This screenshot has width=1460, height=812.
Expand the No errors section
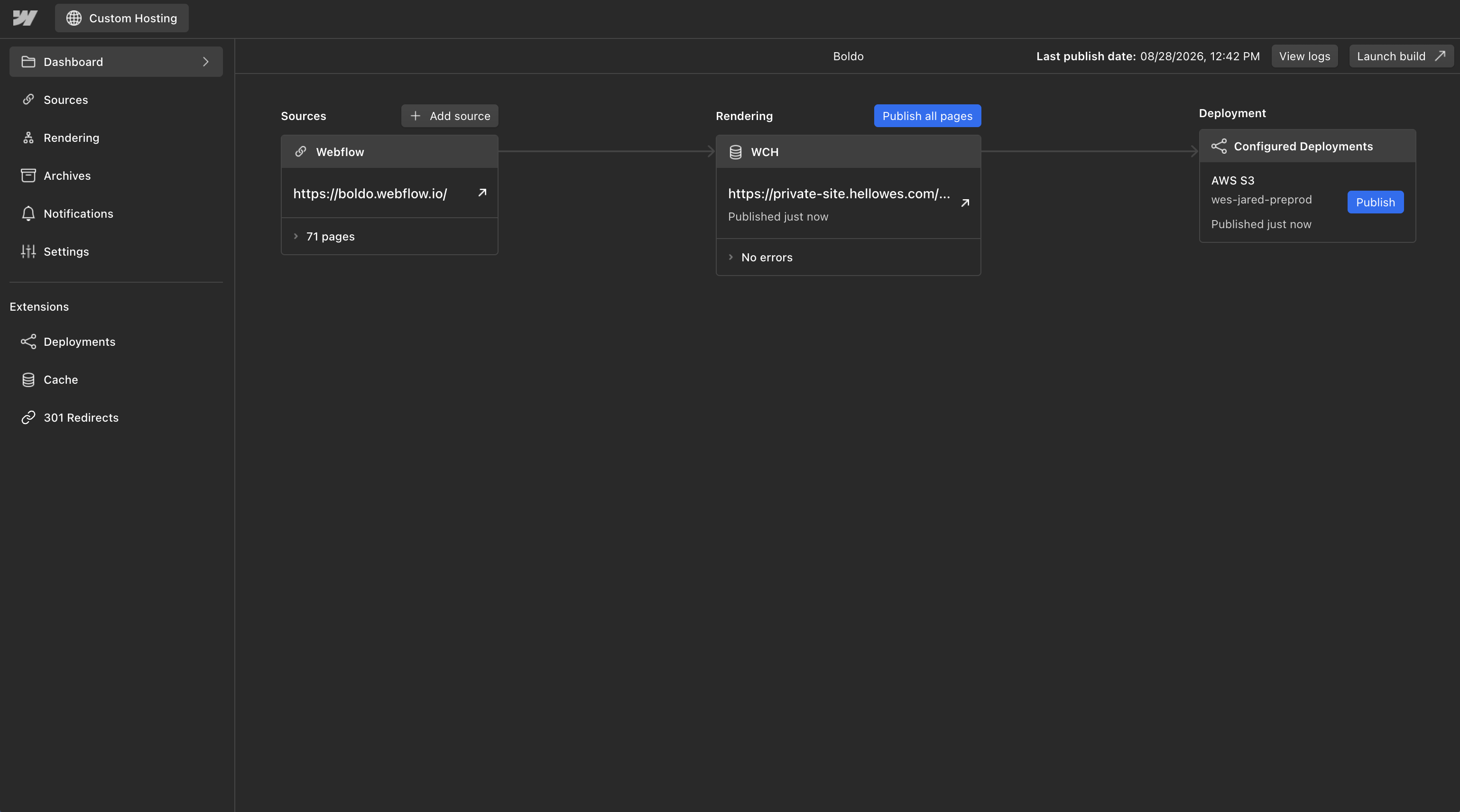click(x=731, y=257)
